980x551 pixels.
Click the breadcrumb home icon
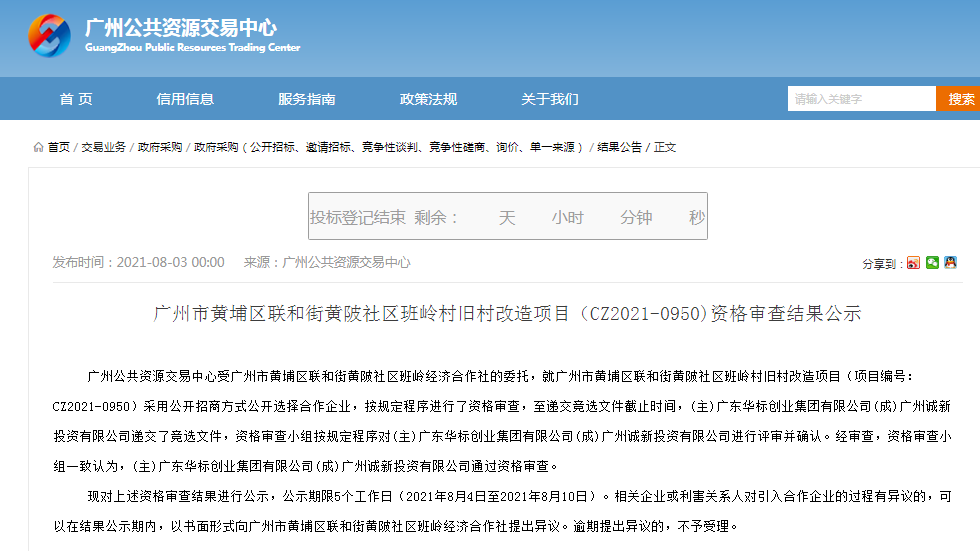38,147
